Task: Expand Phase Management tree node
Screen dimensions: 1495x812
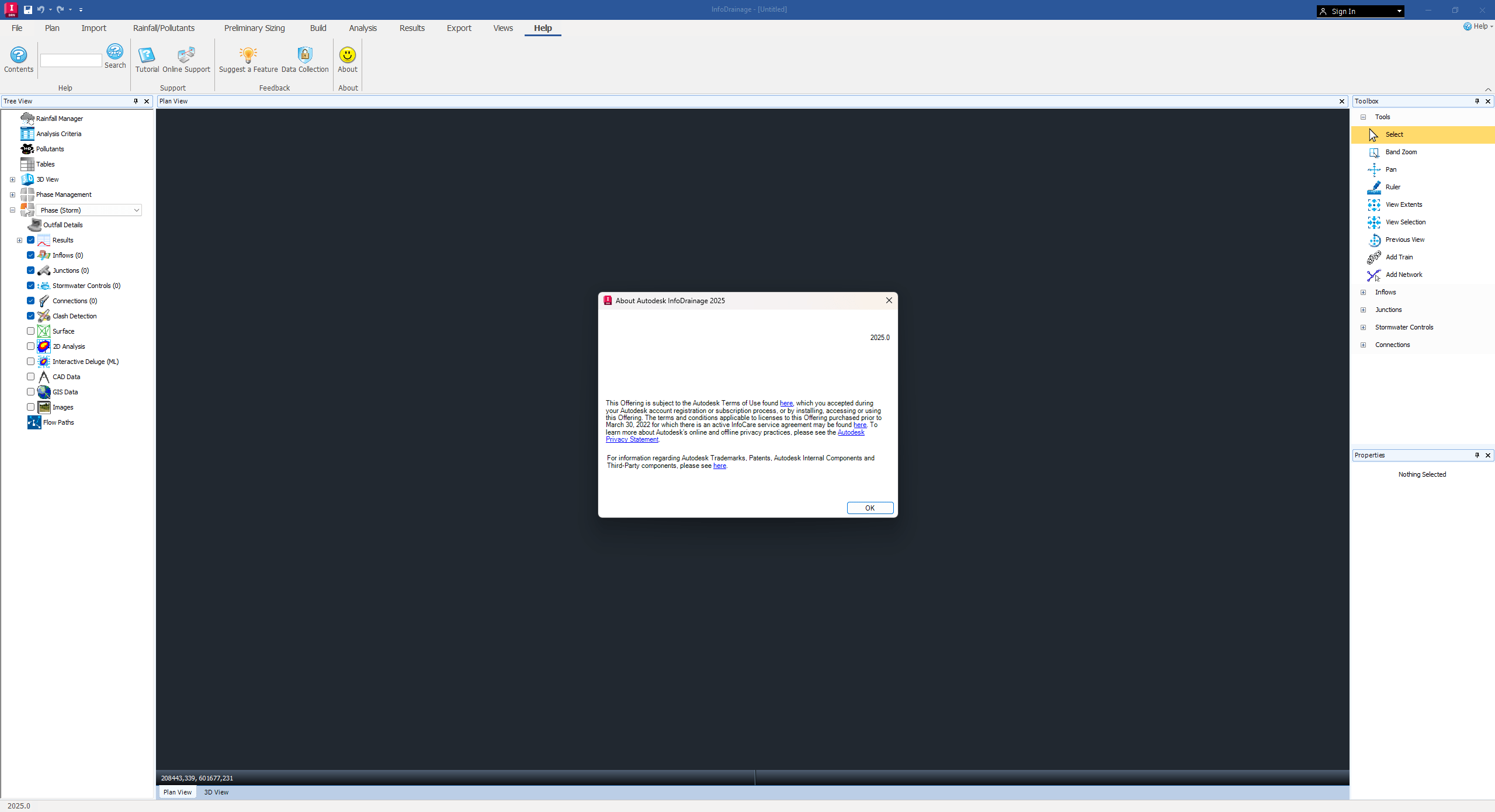Action: 12,195
